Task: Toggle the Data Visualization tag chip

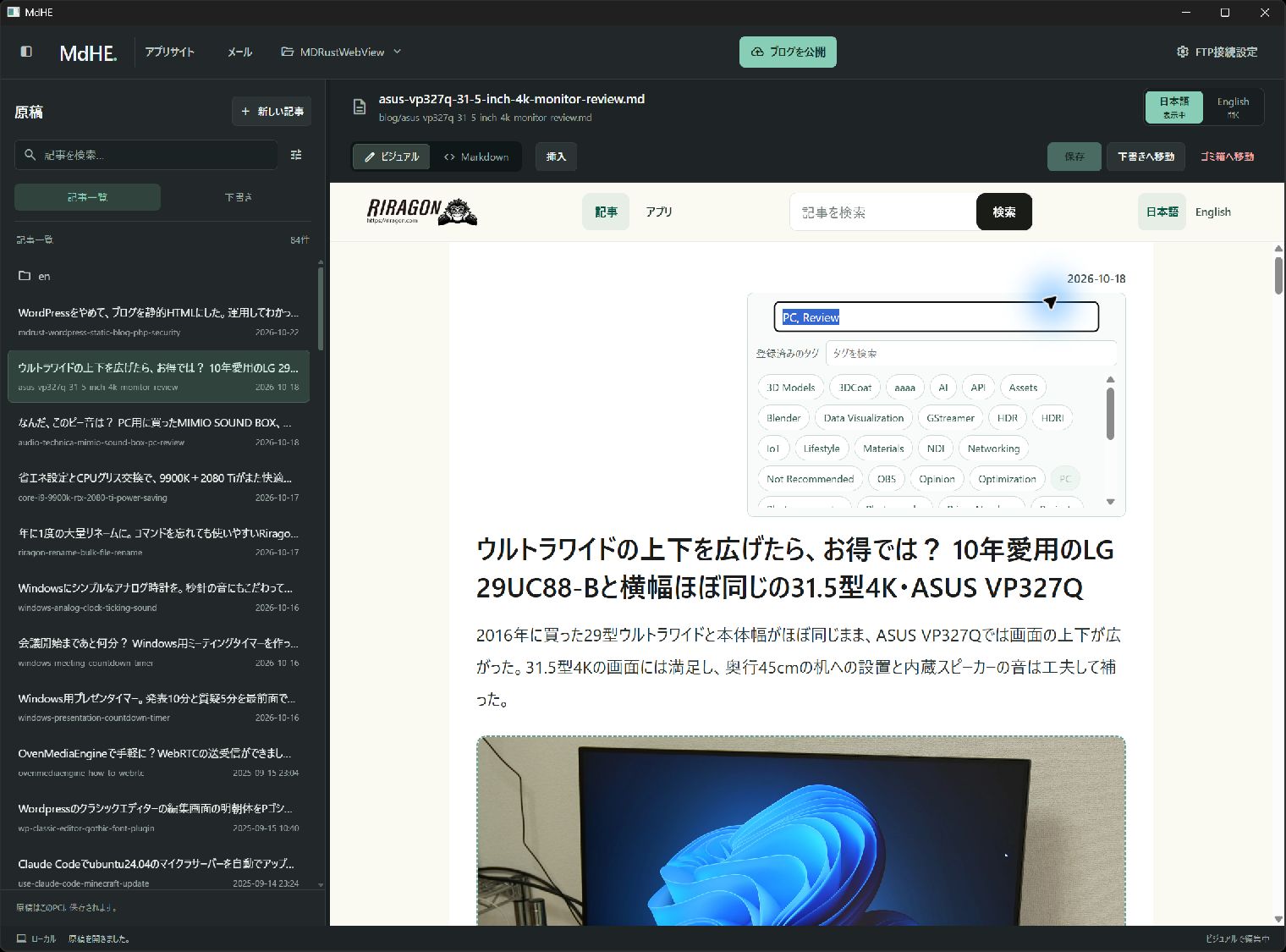Action: point(864,418)
